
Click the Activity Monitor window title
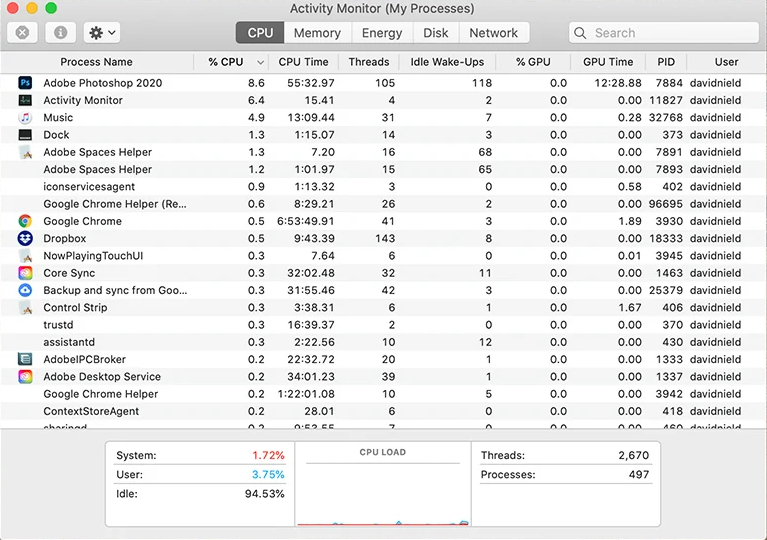382,8
